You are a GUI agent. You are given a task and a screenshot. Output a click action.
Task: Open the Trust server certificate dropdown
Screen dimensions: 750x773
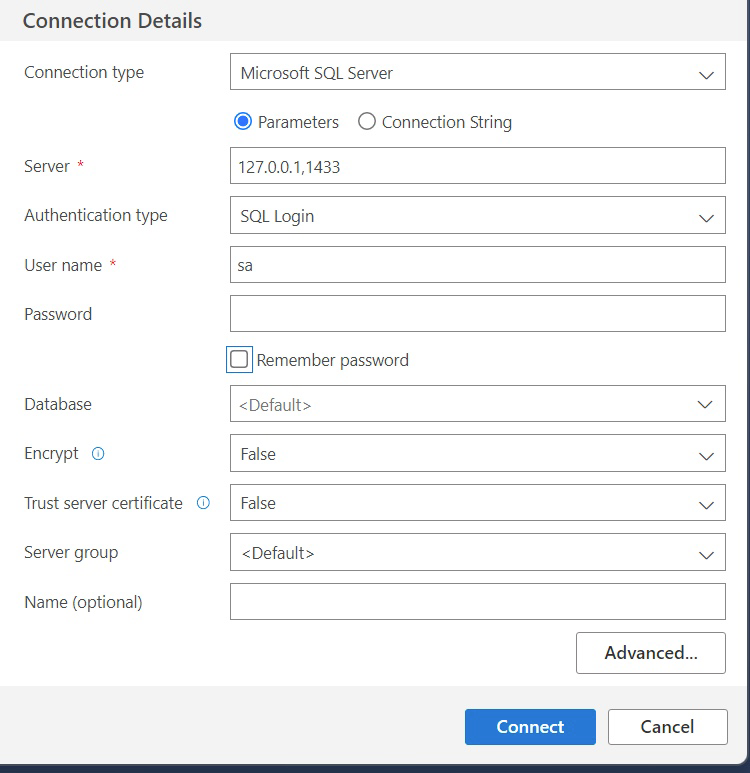click(x=477, y=503)
